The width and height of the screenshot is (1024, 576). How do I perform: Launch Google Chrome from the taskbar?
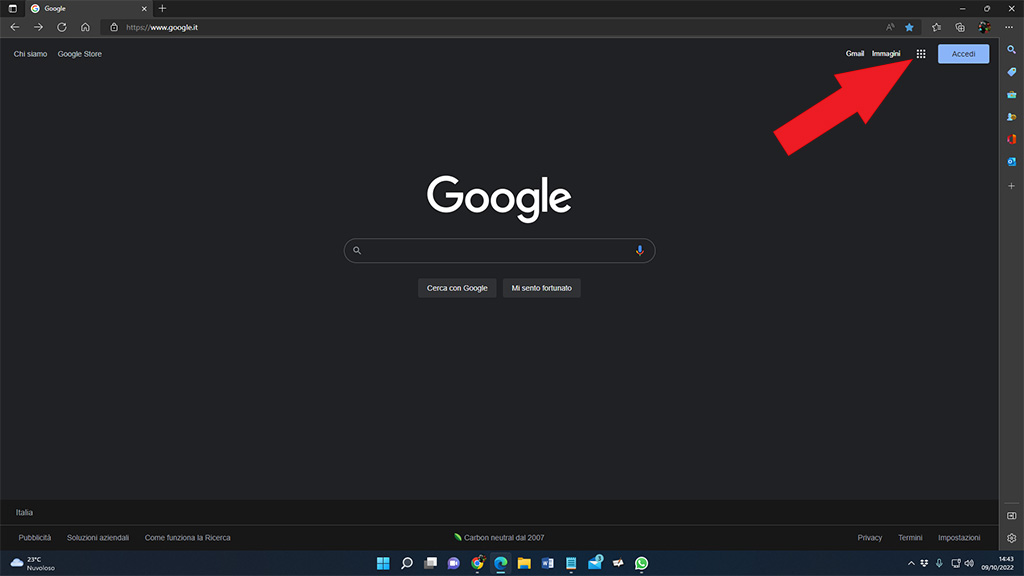tap(477, 563)
